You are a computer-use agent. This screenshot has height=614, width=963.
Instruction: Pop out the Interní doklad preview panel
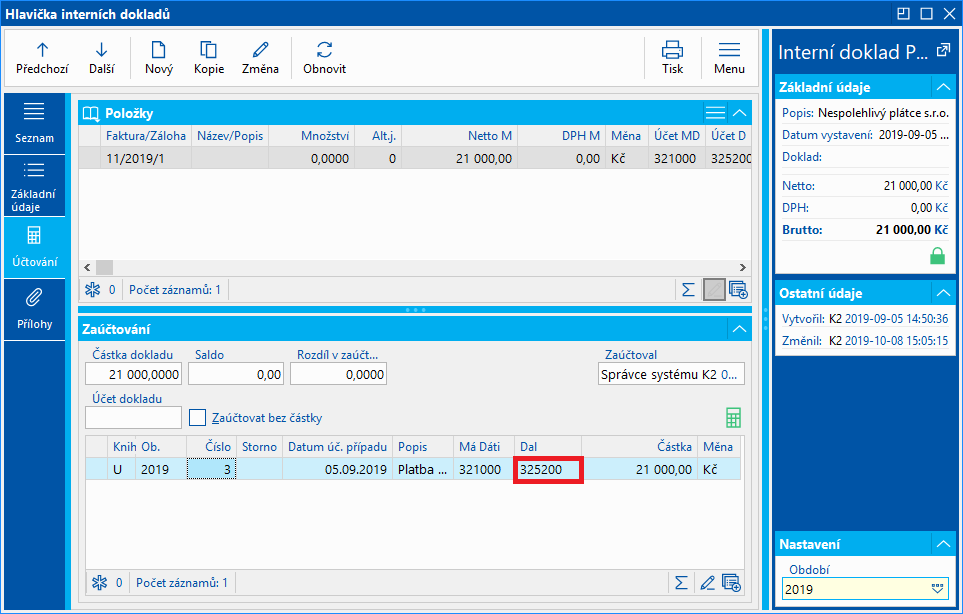pos(943,51)
